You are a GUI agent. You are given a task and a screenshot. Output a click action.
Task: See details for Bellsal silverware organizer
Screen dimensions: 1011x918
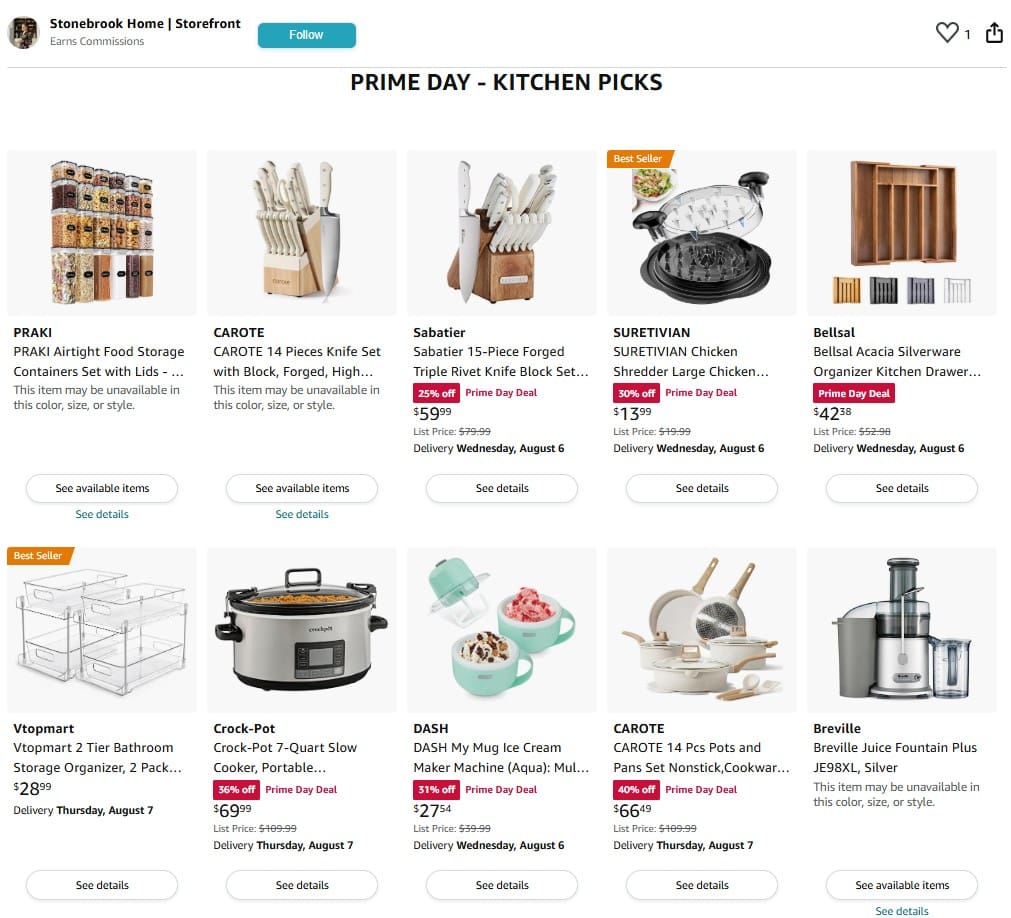point(901,489)
